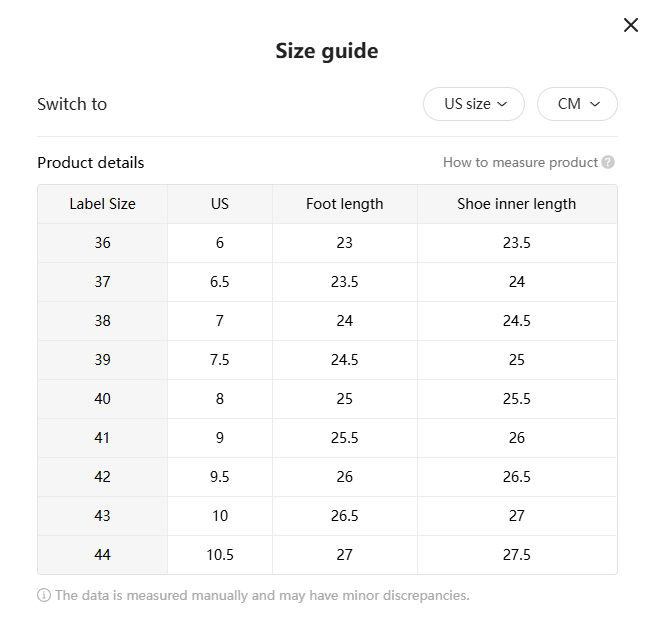Viewport: 655px width, 636px height.
Task: Select the Shoe inner length column header
Action: (516, 204)
